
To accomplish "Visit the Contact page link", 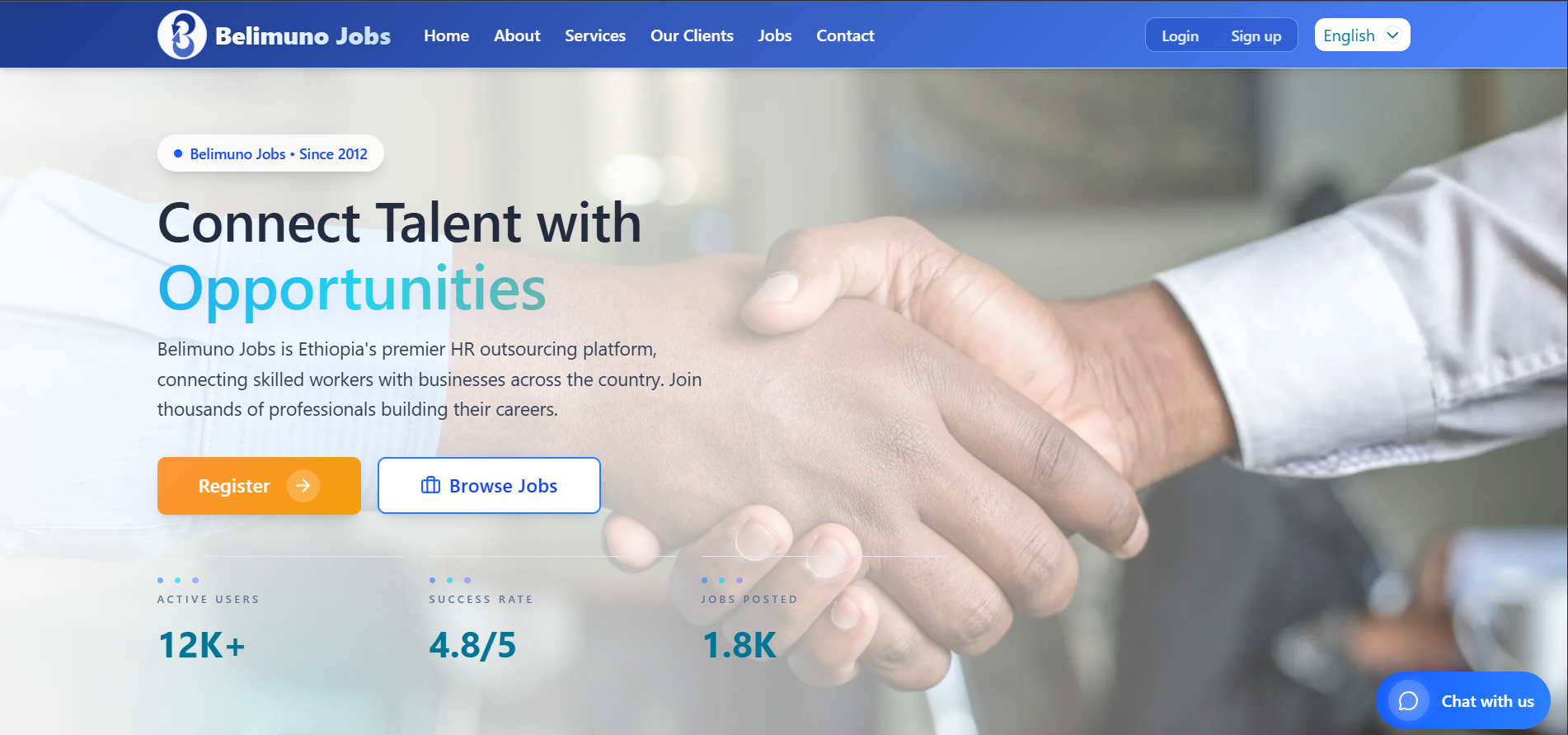I will 845,35.
